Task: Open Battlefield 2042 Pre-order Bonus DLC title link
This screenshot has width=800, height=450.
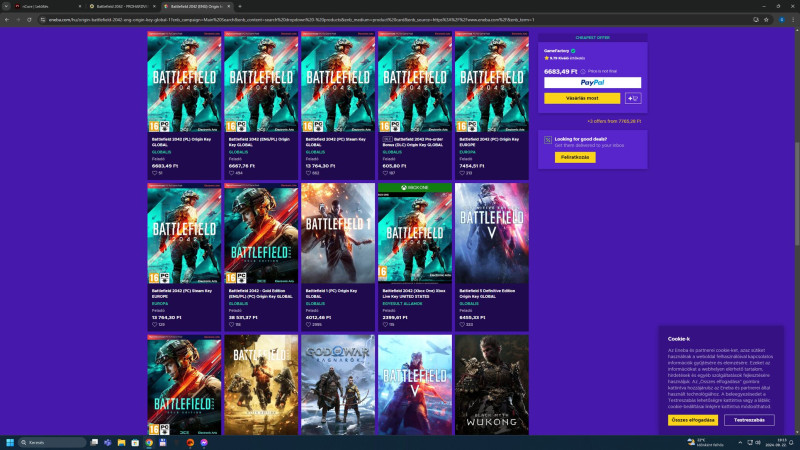Action: 413,141
